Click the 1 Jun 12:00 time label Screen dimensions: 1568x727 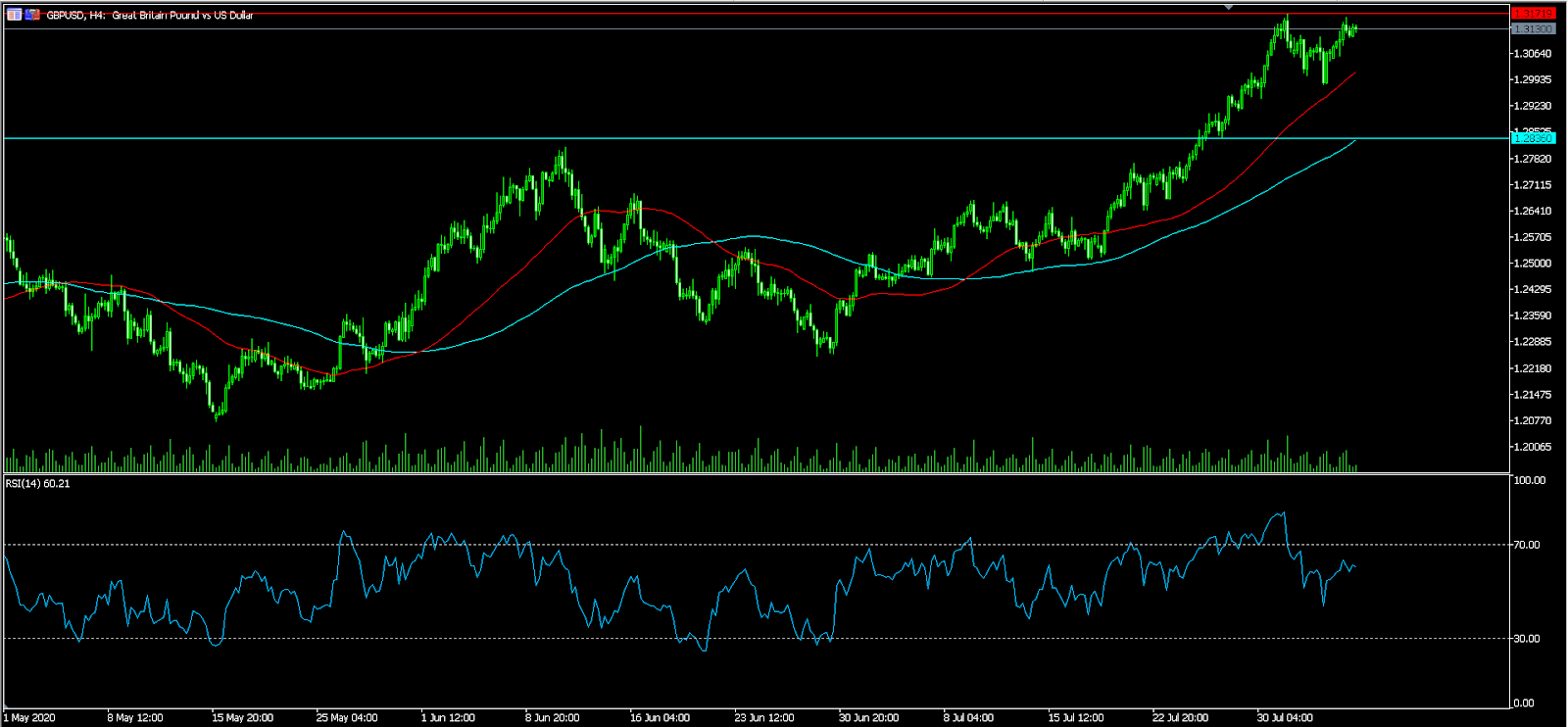click(x=448, y=718)
